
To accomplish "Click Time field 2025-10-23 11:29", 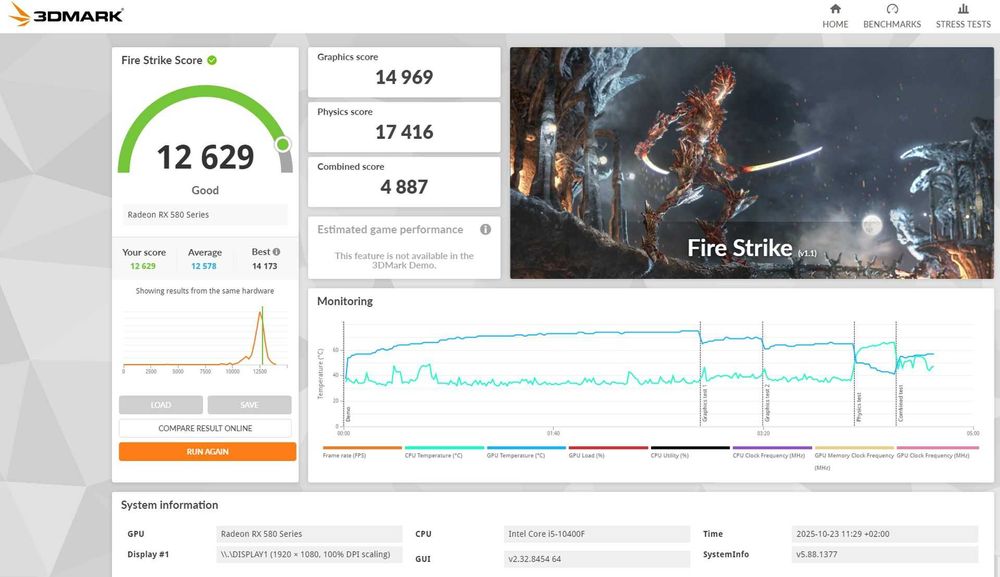I will click(885, 534).
